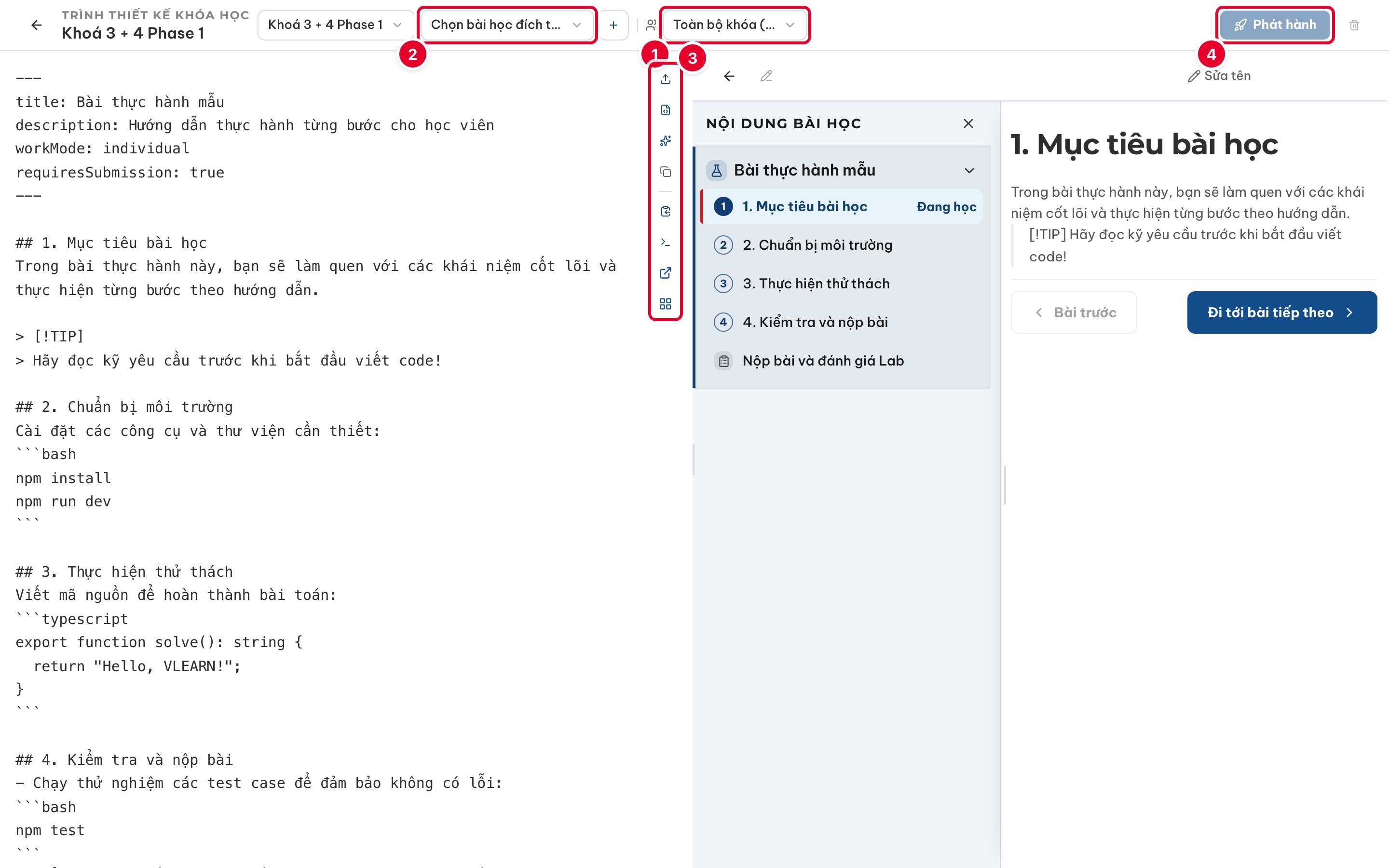Select step 2. Chuẩn bị môi trường

pyautogui.click(x=842, y=245)
